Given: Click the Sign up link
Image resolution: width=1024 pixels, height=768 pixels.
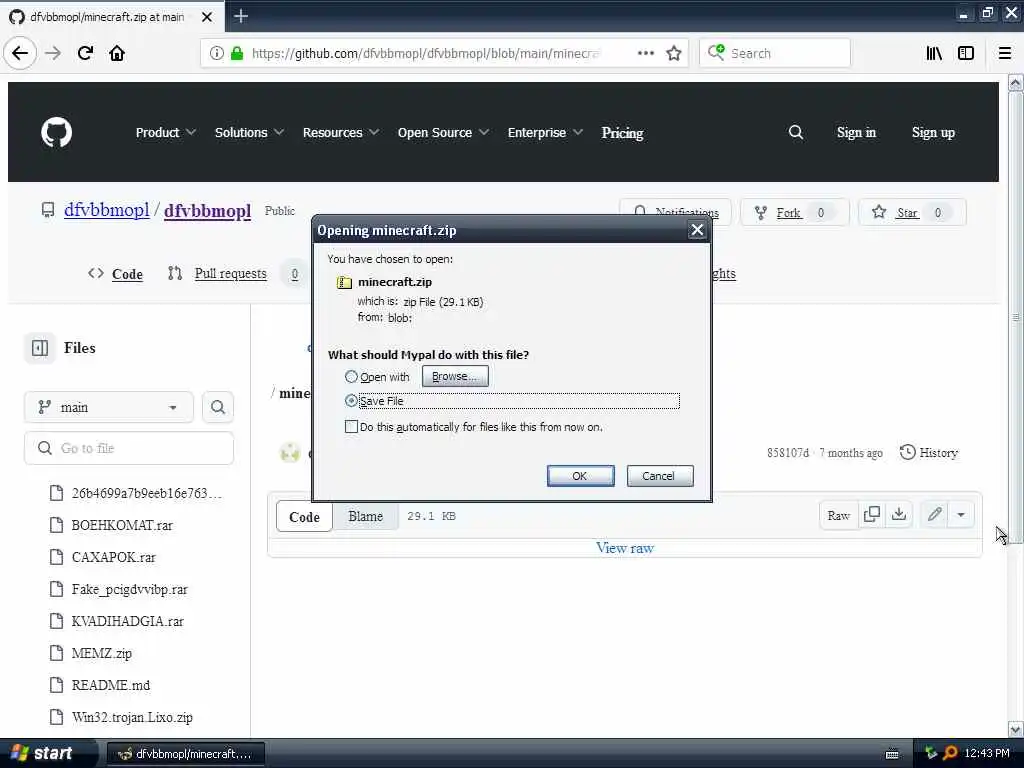Looking at the screenshot, I should point(933,133).
